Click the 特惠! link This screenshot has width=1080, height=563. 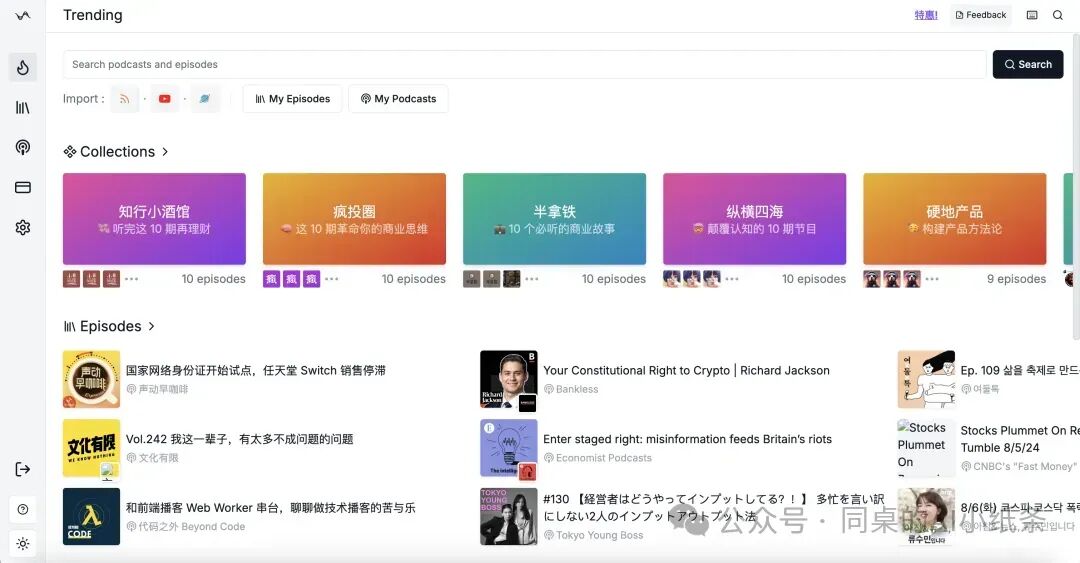pyautogui.click(x=926, y=15)
